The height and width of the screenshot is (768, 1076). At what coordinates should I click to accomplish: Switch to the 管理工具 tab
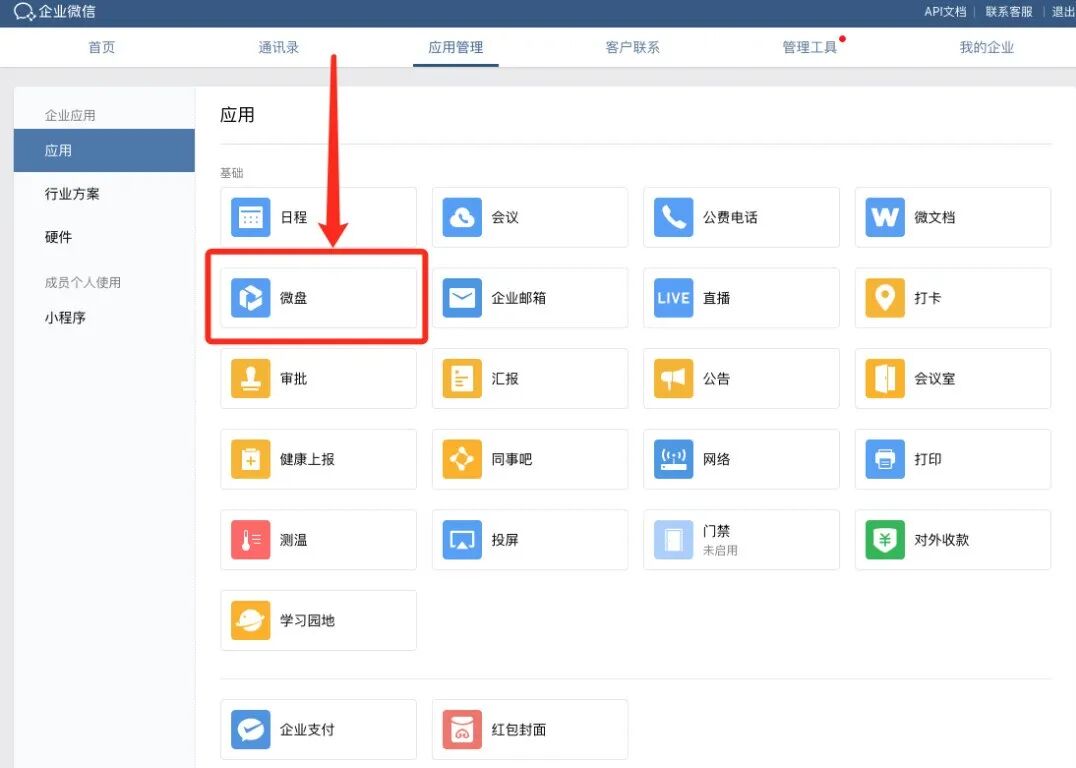click(x=810, y=47)
